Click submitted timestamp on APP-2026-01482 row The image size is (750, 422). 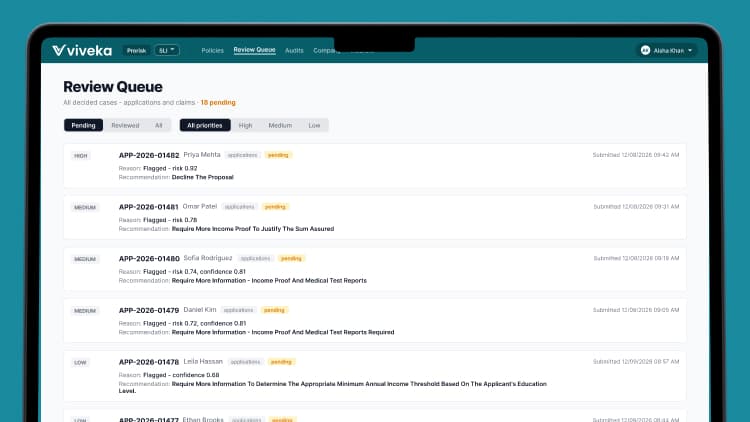coord(636,155)
